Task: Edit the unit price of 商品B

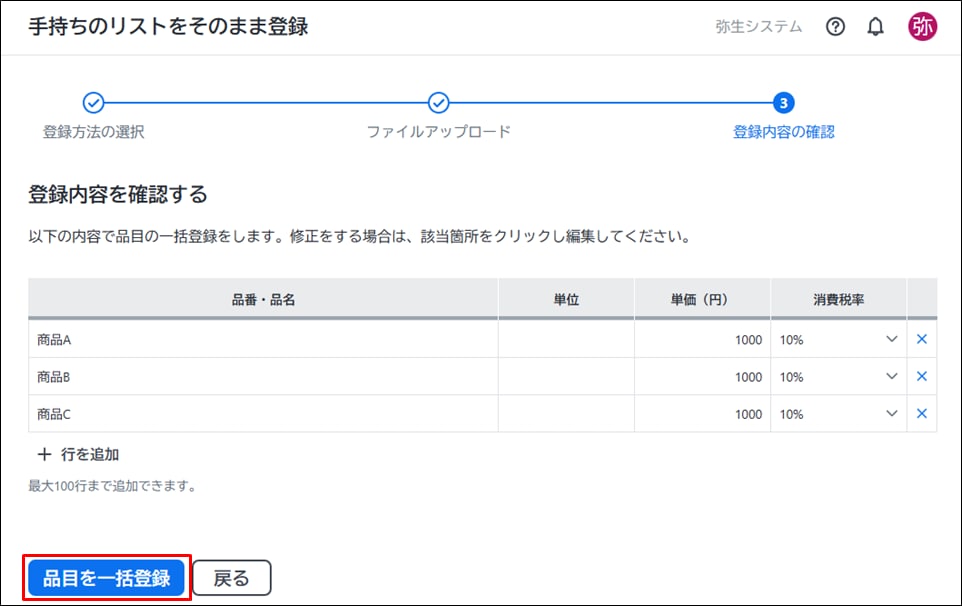Action: 702,377
